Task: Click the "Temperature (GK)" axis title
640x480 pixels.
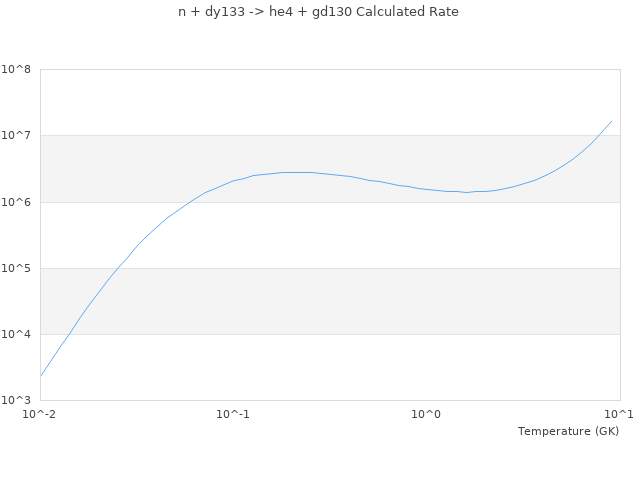Action: [568, 431]
